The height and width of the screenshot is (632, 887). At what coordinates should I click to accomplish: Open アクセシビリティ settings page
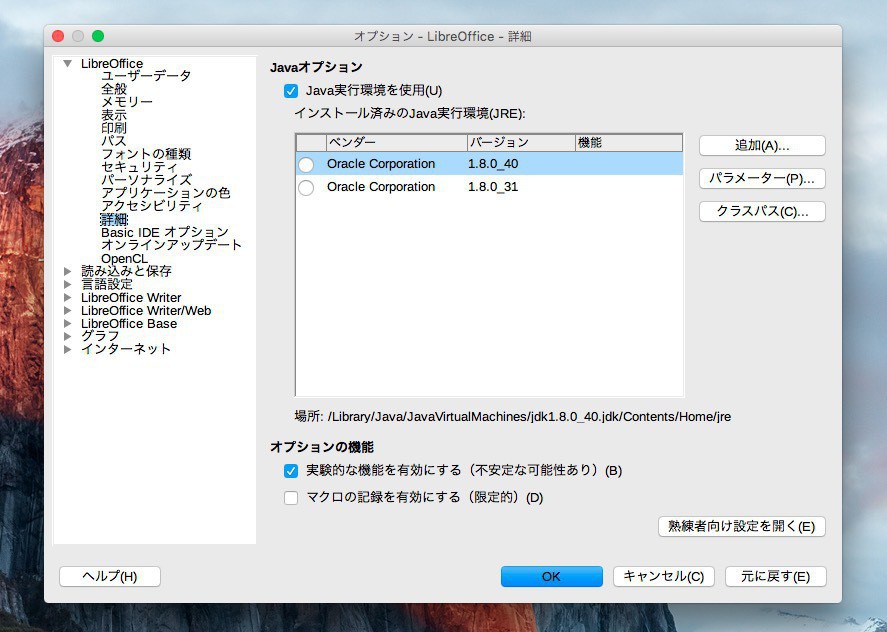(x=151, y=206)
